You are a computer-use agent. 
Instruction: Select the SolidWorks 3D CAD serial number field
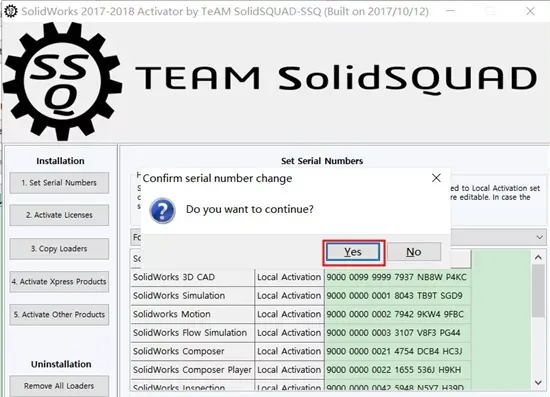(397, 277)
